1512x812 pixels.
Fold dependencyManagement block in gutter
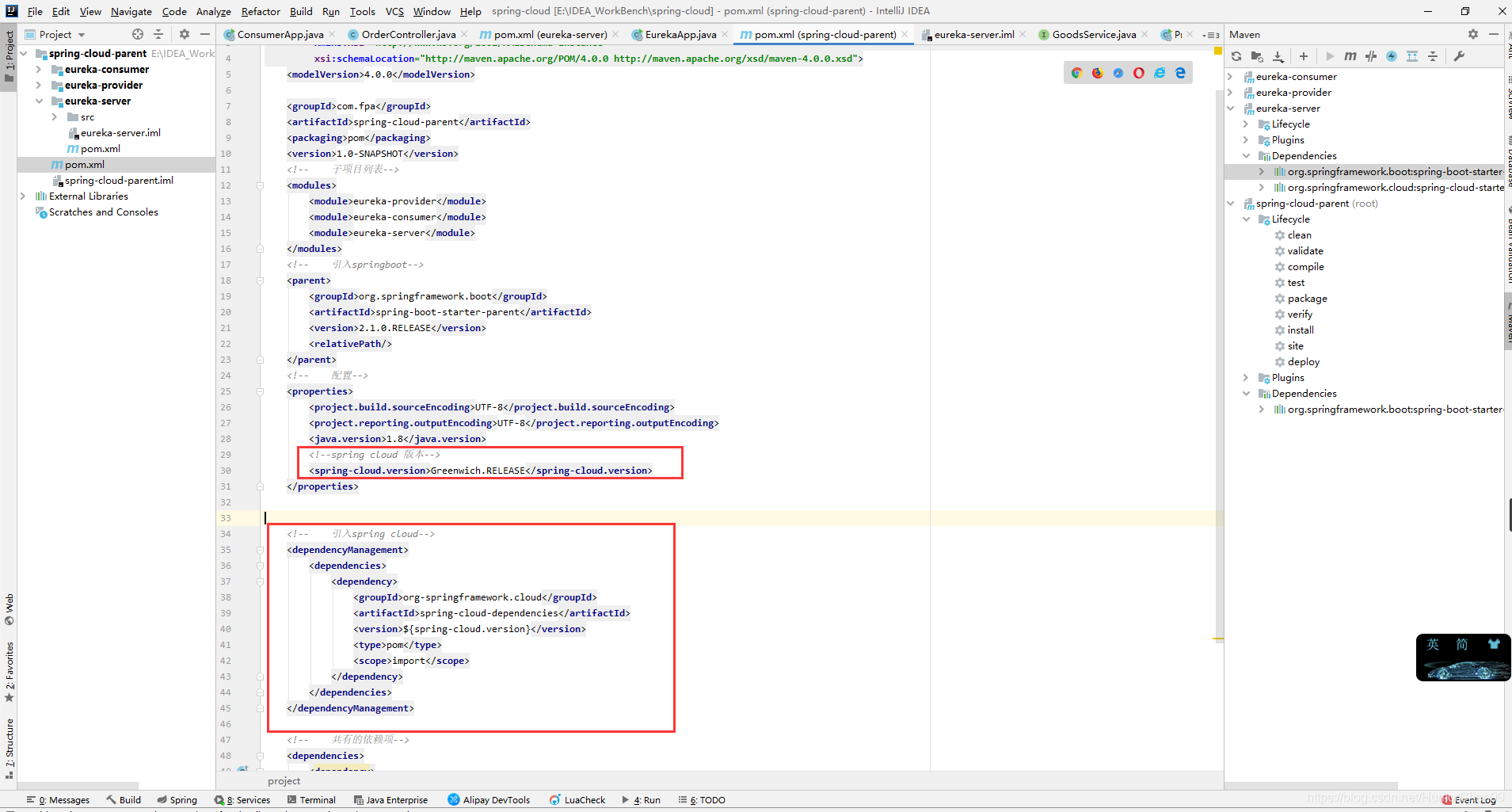(260, 550)
